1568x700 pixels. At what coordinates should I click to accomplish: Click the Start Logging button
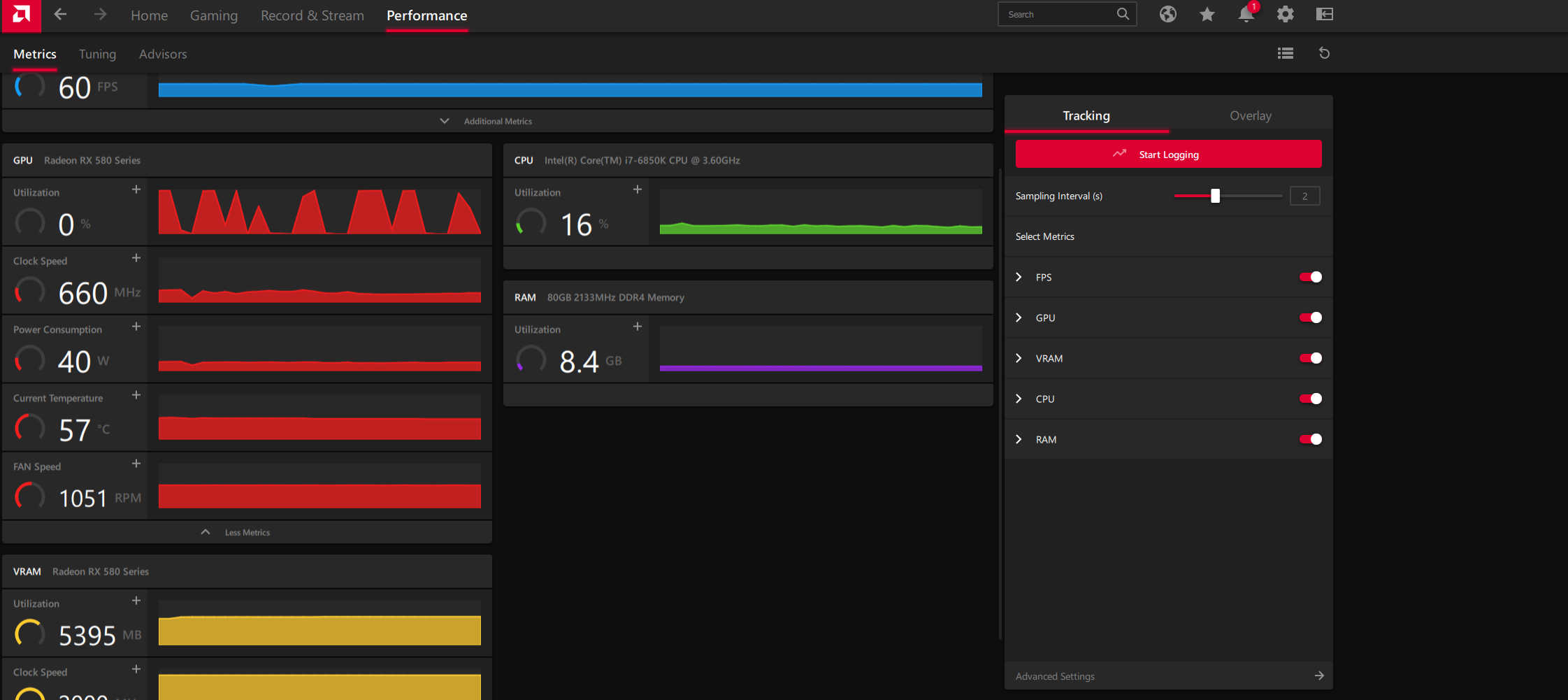[x=1169, y=154]
